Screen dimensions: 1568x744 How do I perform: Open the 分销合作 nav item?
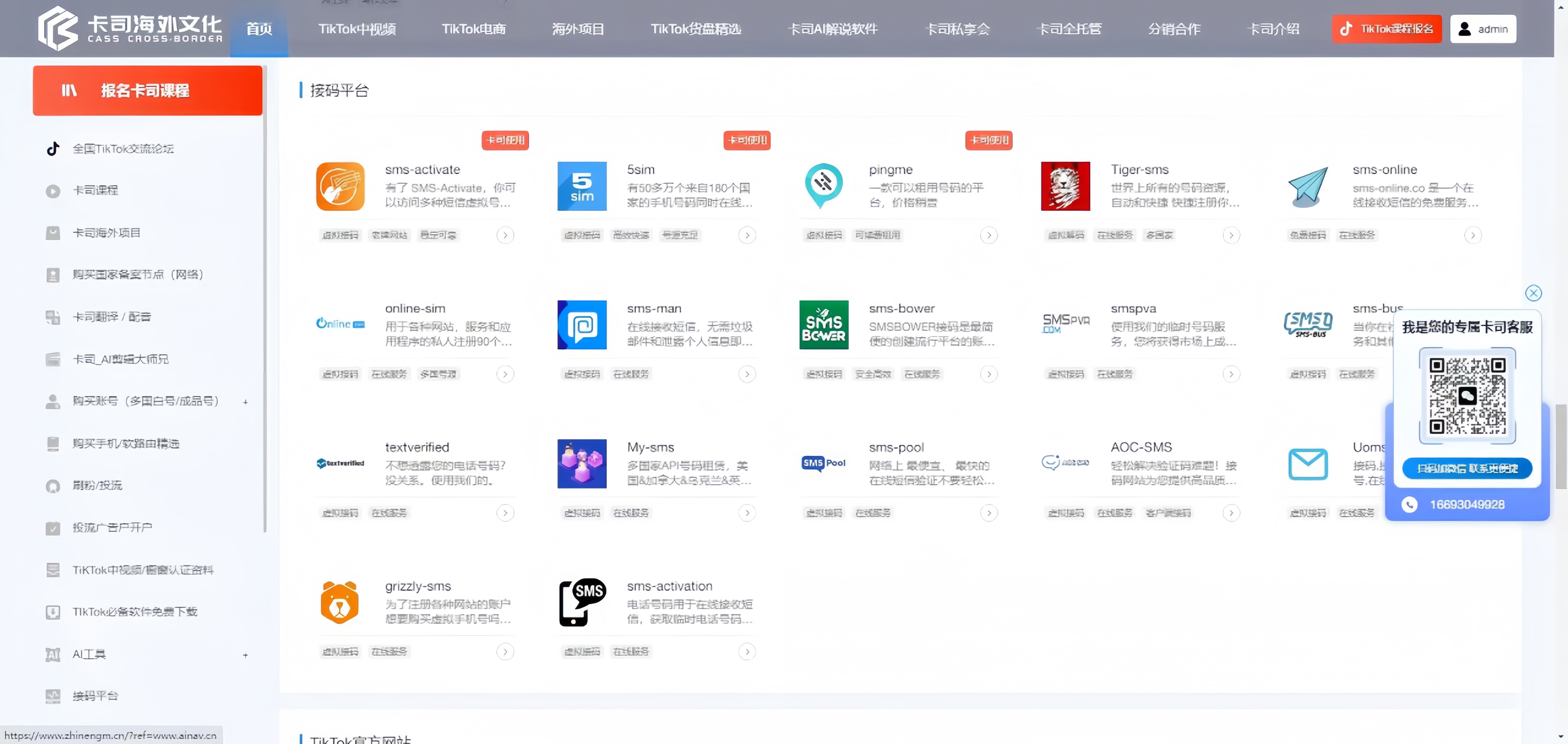coord(1174,28)
